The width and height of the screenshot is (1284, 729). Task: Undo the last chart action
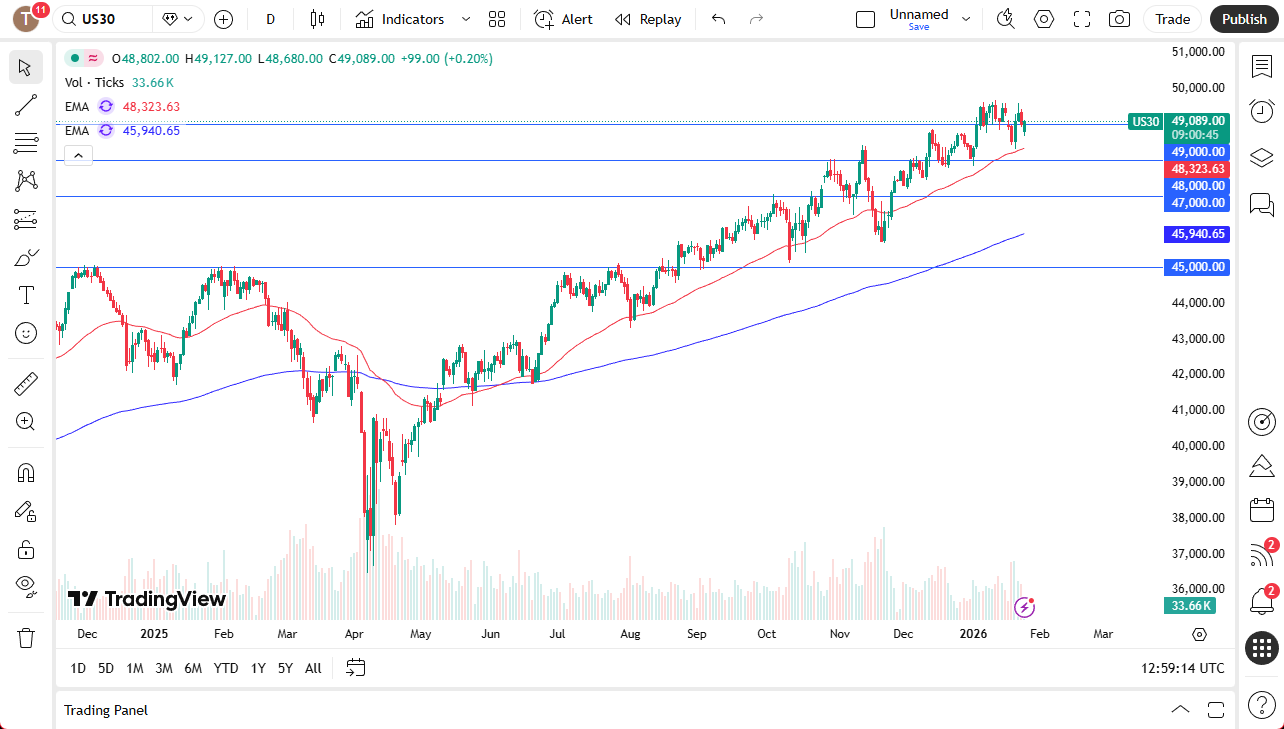pos(718,19)
